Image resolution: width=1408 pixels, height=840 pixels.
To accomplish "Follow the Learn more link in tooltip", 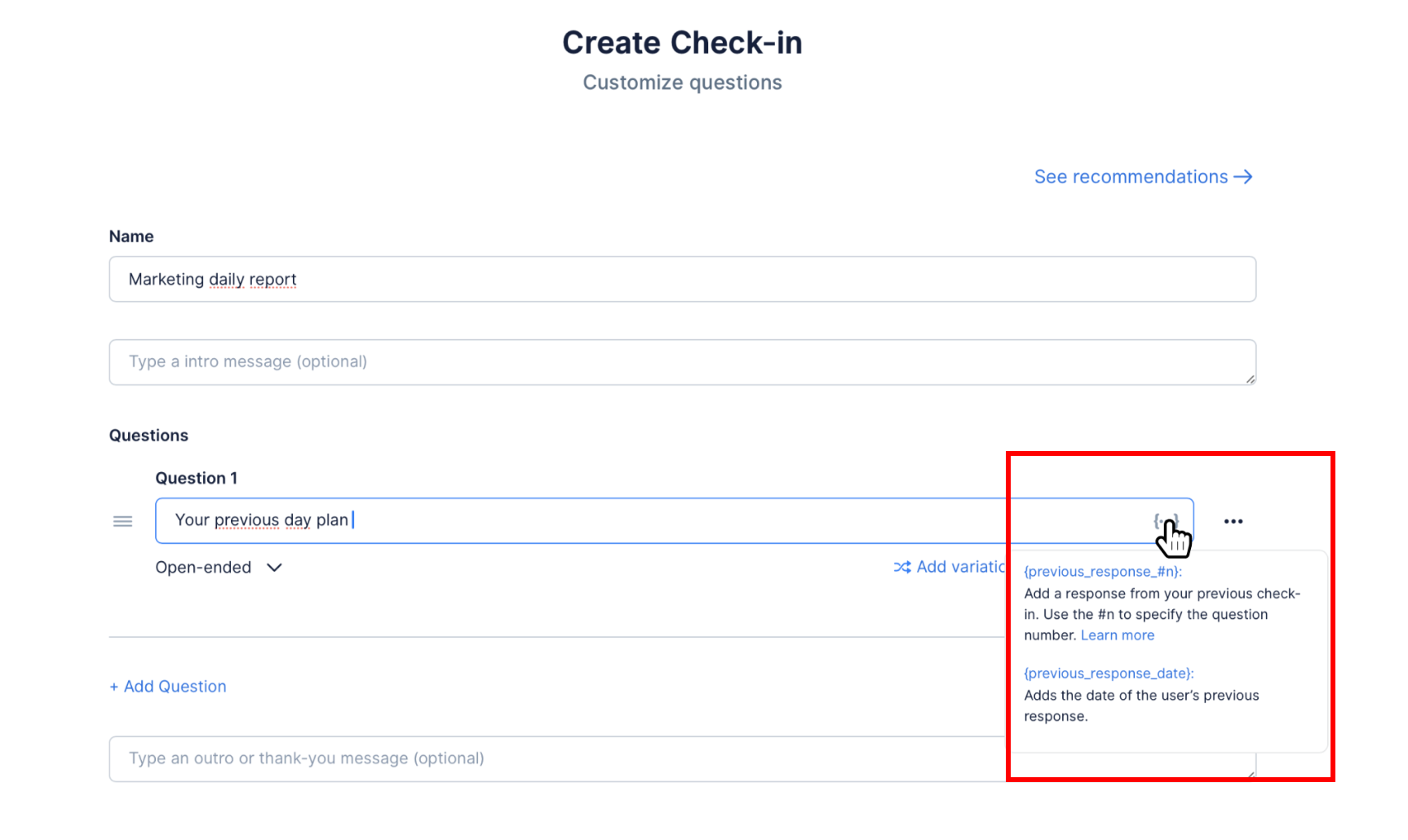I will click(1117, 635).
